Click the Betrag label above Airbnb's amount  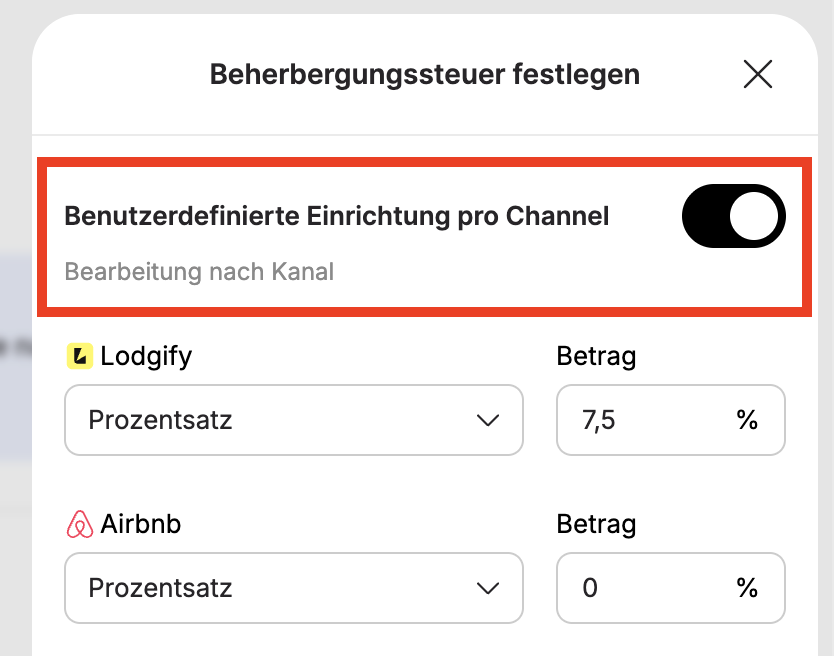pos(596,525)
